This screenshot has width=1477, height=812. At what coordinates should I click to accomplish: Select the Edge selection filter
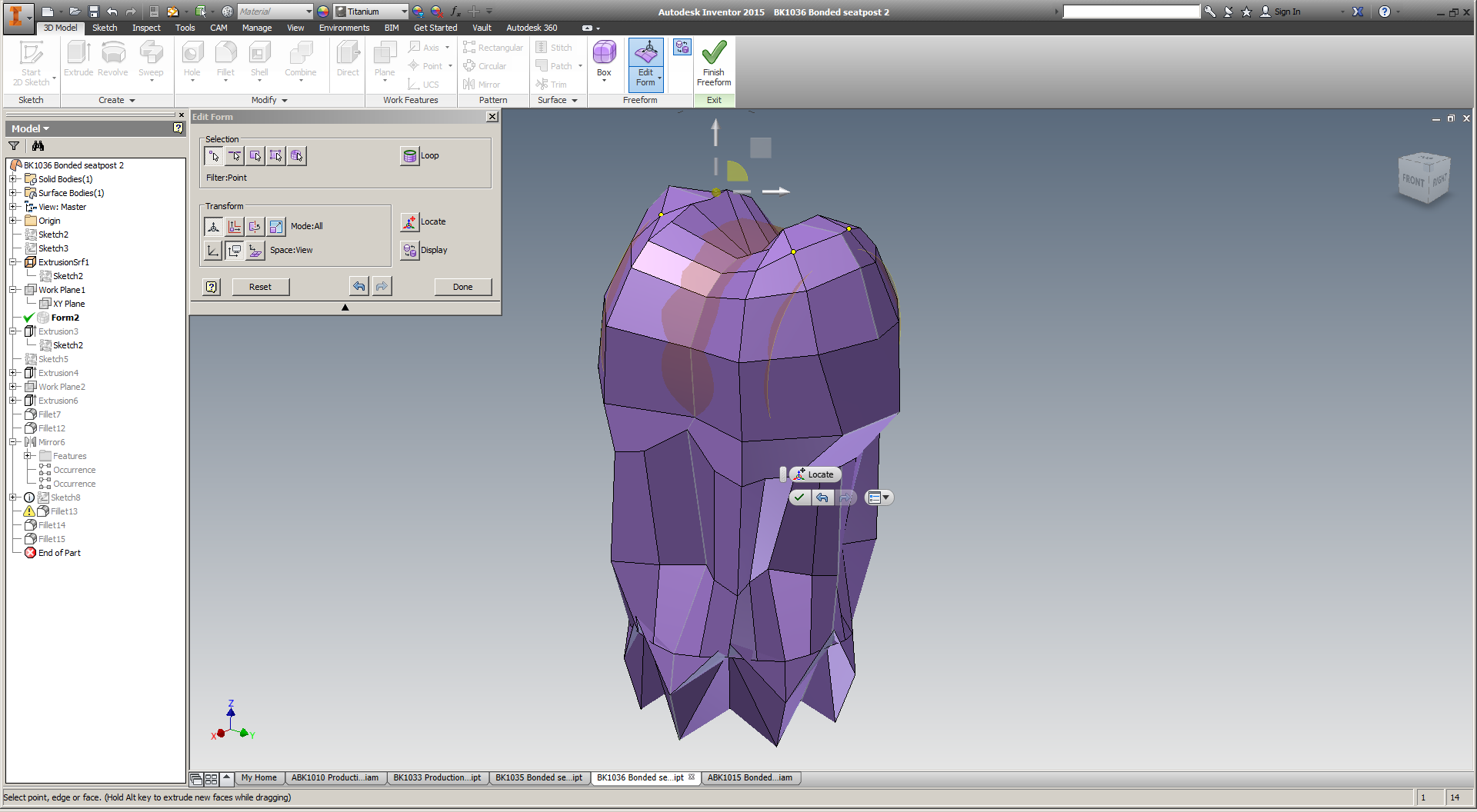235,156
